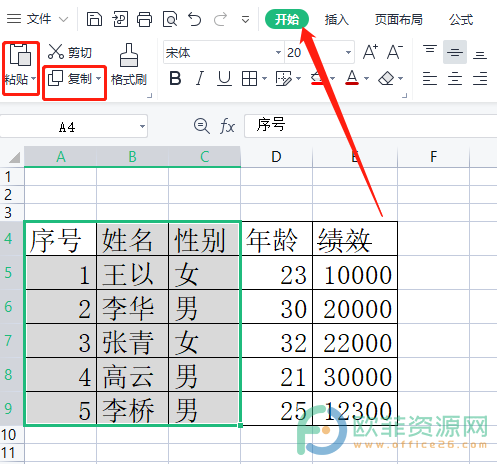The width and height of the screenshot is (497, 464).
Task: Click the Print icon
Action: coord(144,19)
